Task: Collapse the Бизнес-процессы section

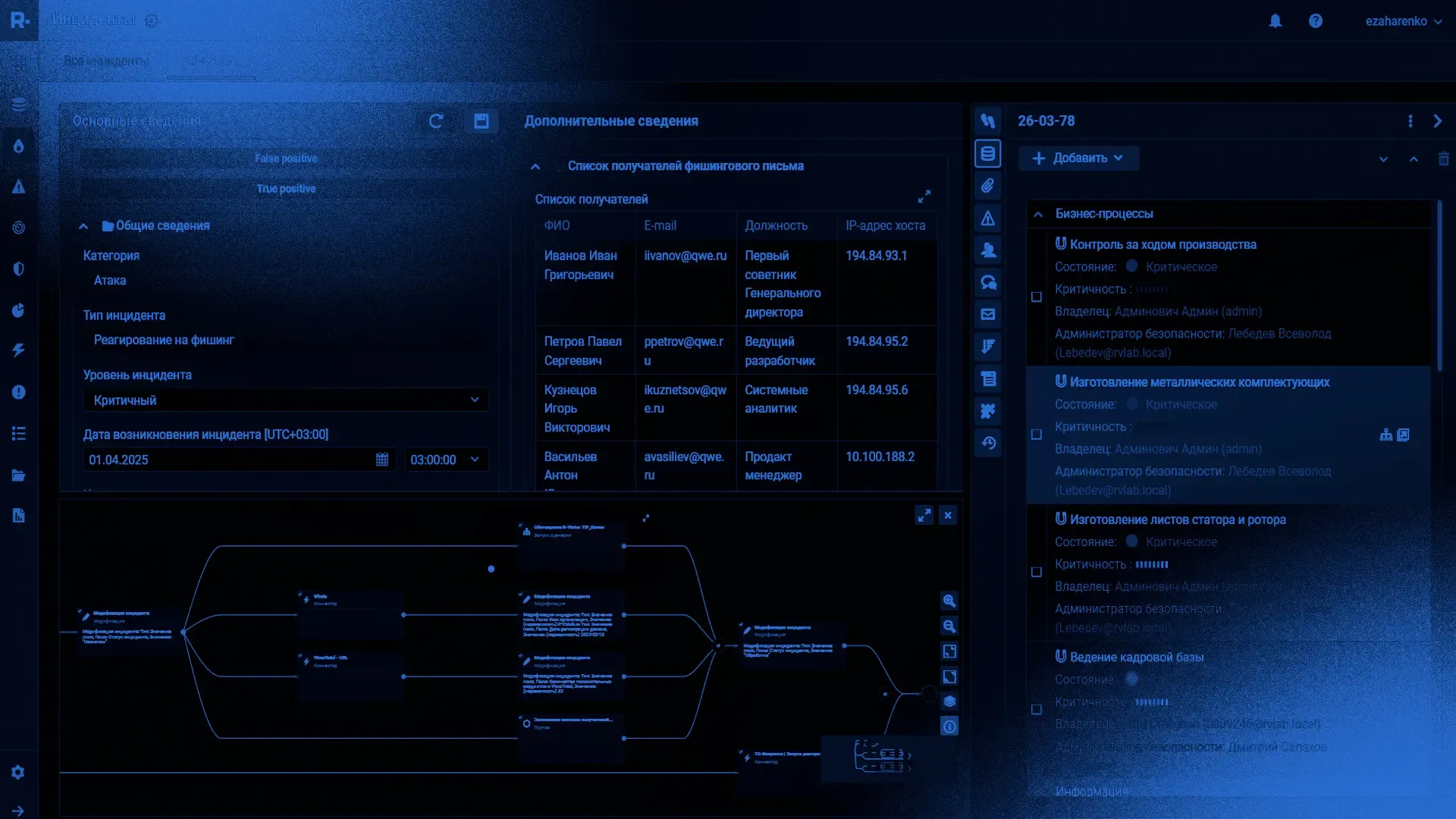Action: click(x=1037, y=215)
